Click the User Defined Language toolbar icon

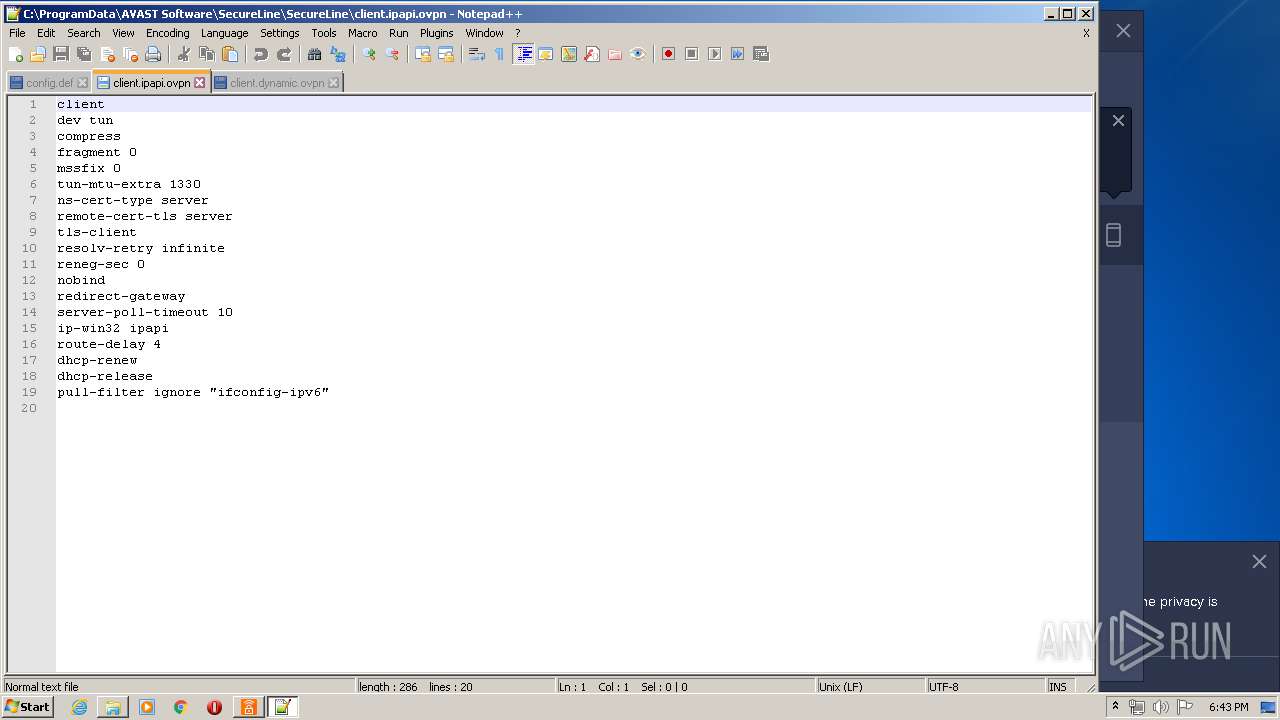pyautogui.click(x=546, y=54)
